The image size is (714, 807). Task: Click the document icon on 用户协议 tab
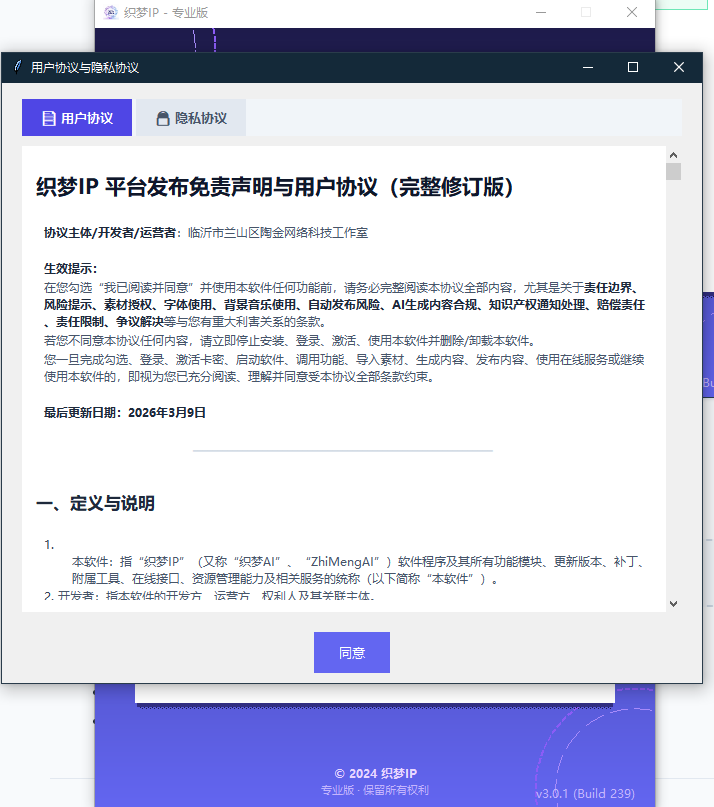tap(49, 118)
